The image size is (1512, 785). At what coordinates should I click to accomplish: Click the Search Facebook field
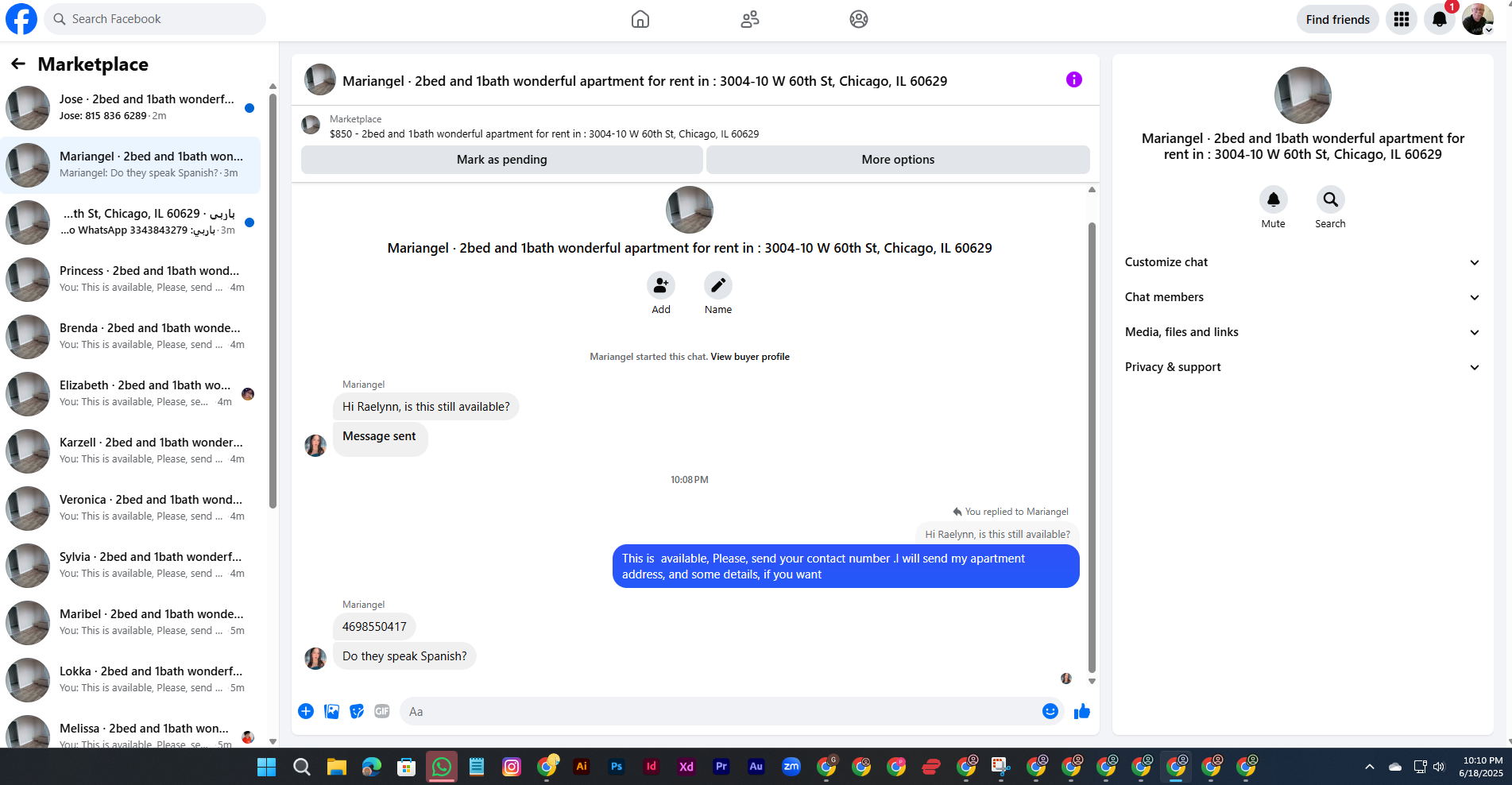click(x=155, y=19)
